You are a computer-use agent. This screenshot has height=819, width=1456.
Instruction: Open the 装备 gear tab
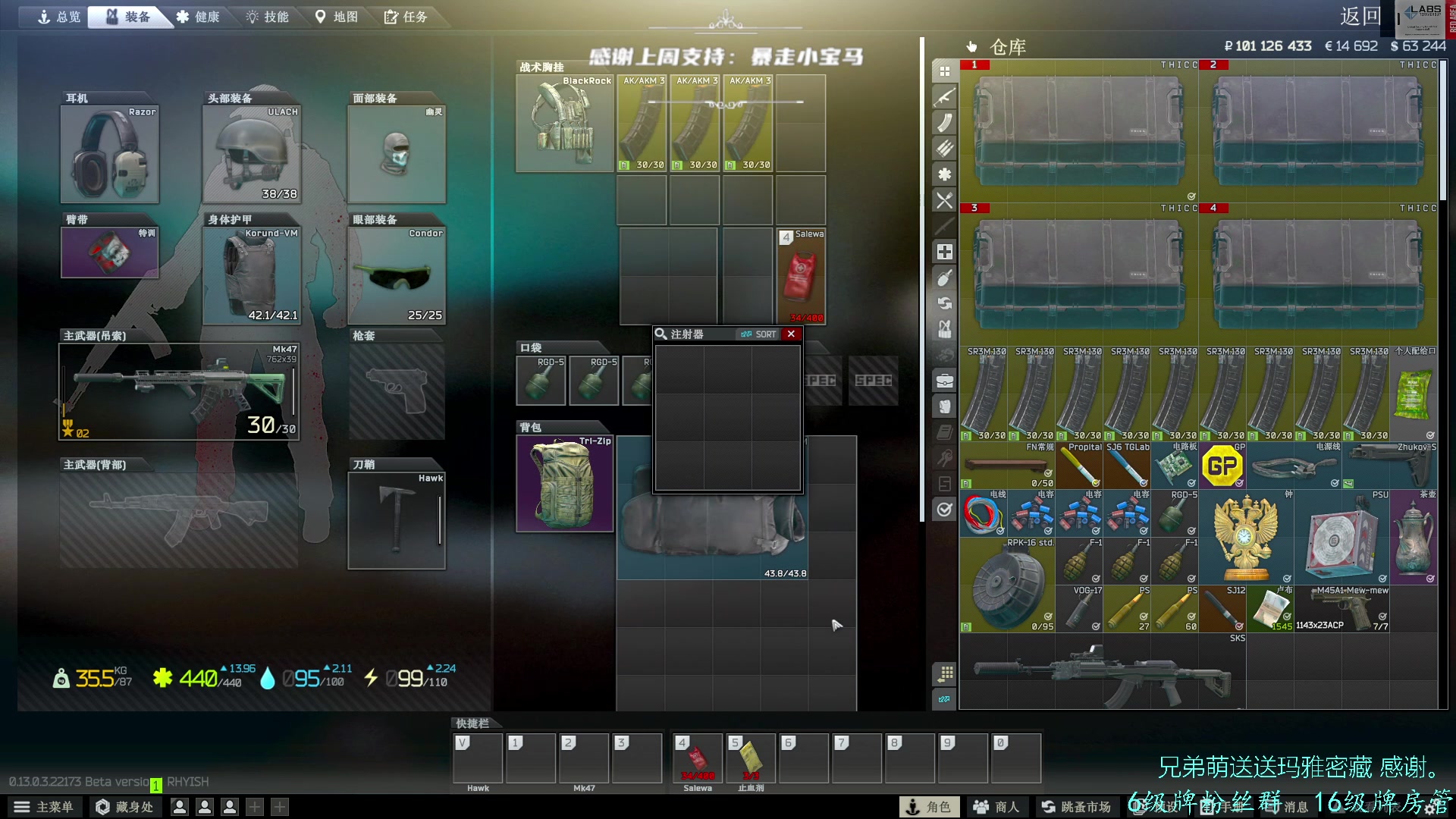pos(129,17)
